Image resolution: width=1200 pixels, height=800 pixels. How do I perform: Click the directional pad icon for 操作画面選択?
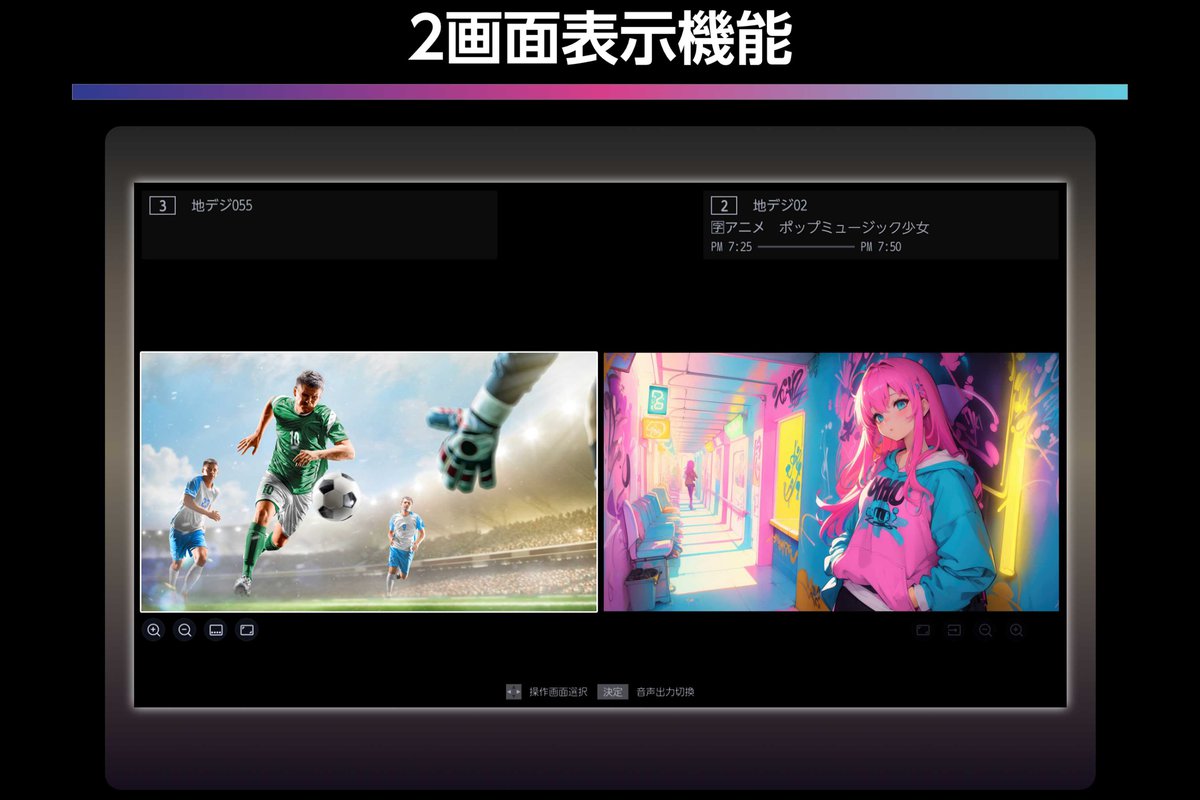coord(513,692)
